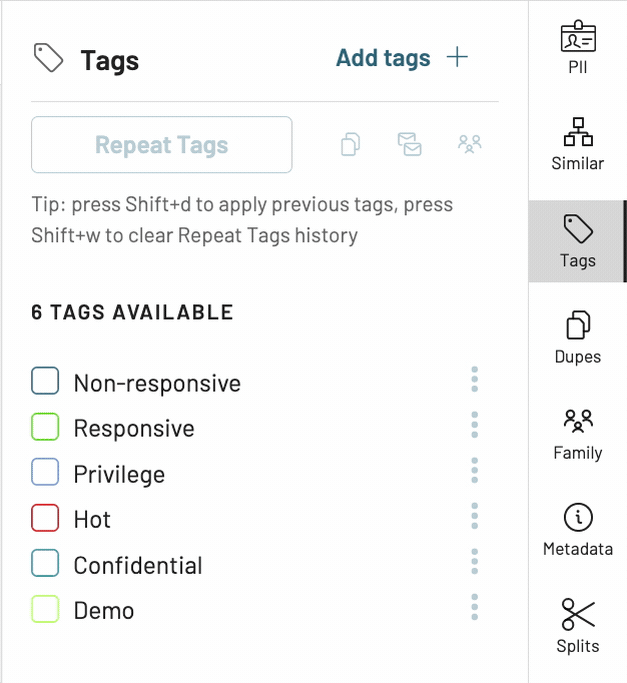Click the Repeat Tags button

(162, 145)
